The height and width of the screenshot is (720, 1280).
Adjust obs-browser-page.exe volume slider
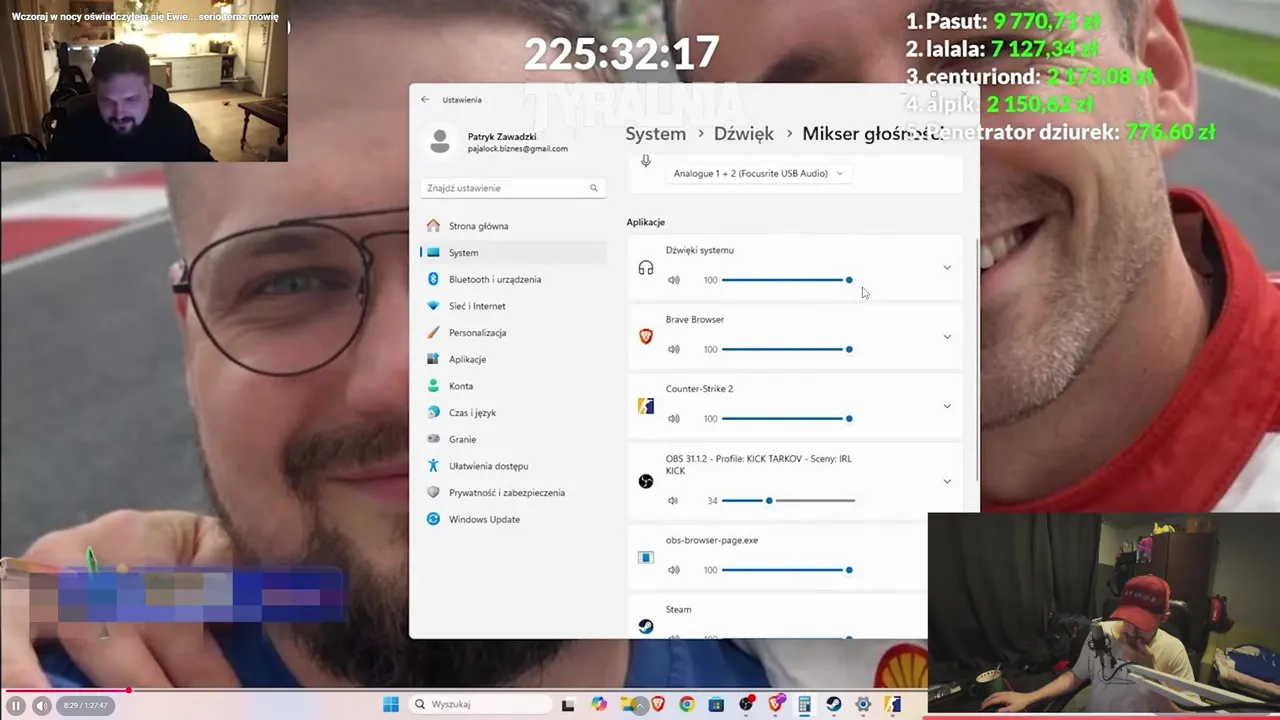point(787,570)
